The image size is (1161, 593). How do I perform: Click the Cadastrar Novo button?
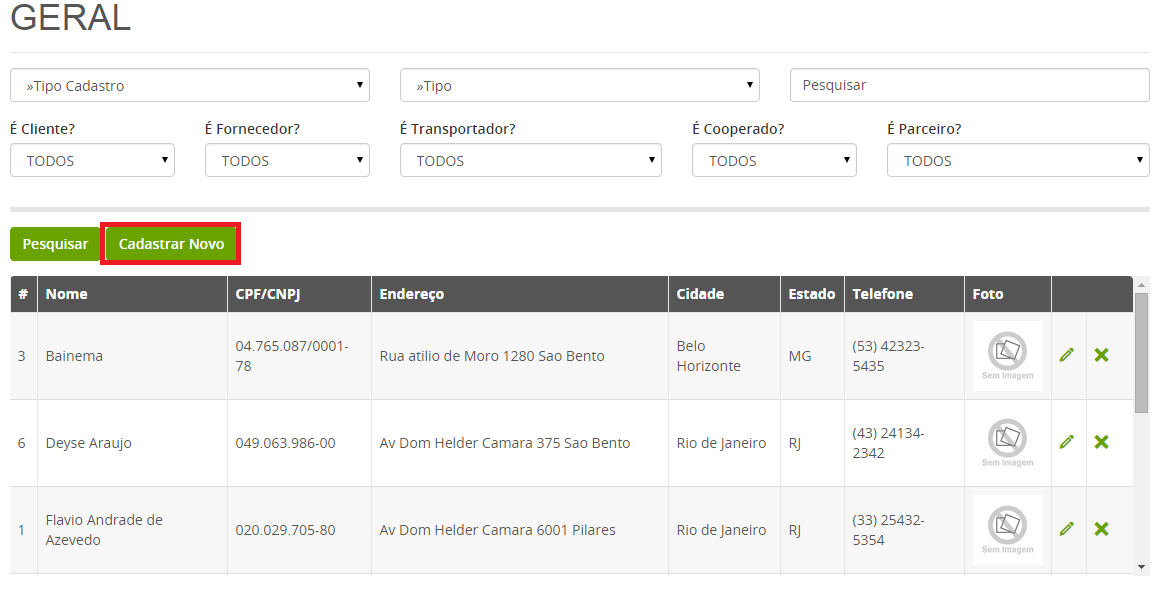pyautogui.click(x=171, y=244)
